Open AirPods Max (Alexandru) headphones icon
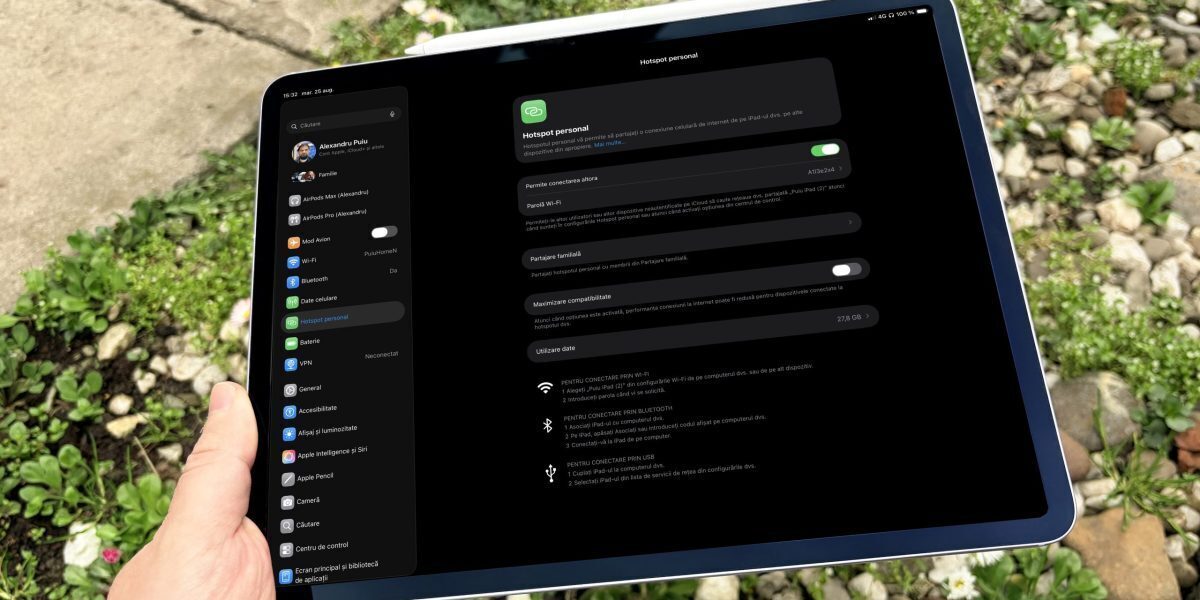This screenshot has height=600, width=1200. pos(294,201)
